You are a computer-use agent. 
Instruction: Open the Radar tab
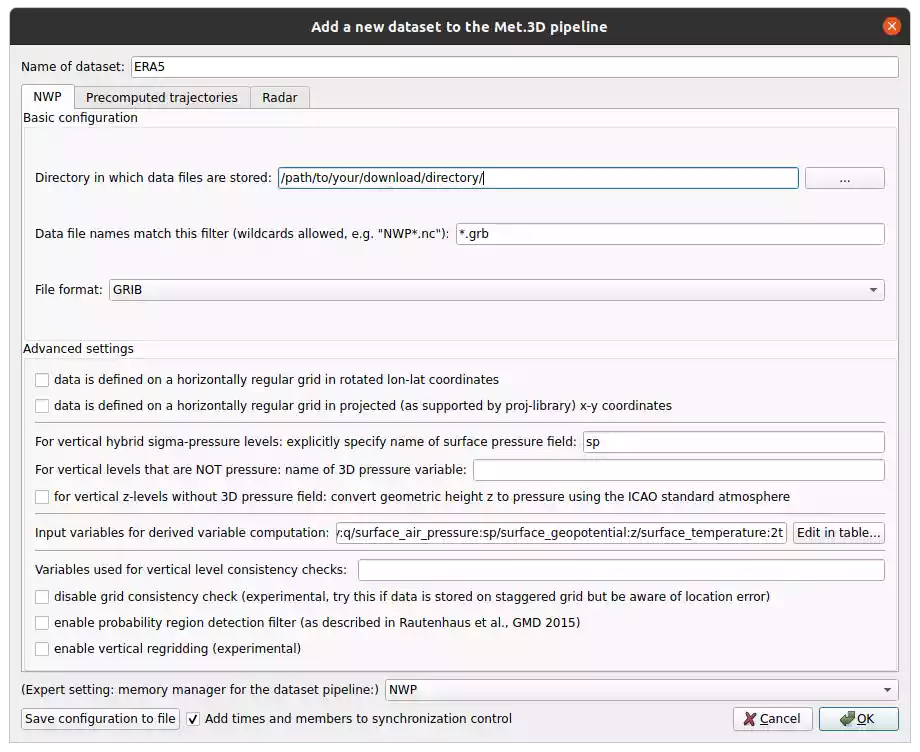[x=280, y=97]
